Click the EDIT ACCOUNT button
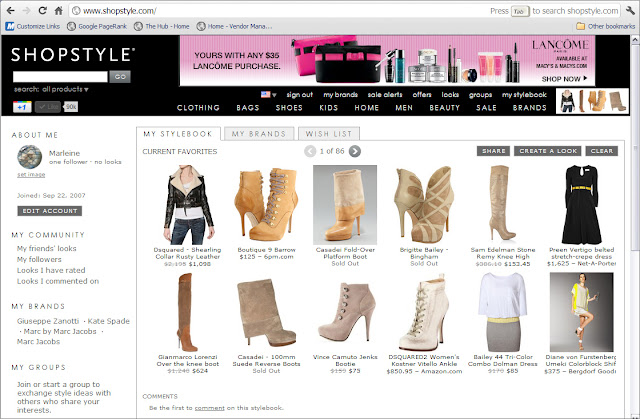Viewport: 640px width, 419px height. pos(49,211)
